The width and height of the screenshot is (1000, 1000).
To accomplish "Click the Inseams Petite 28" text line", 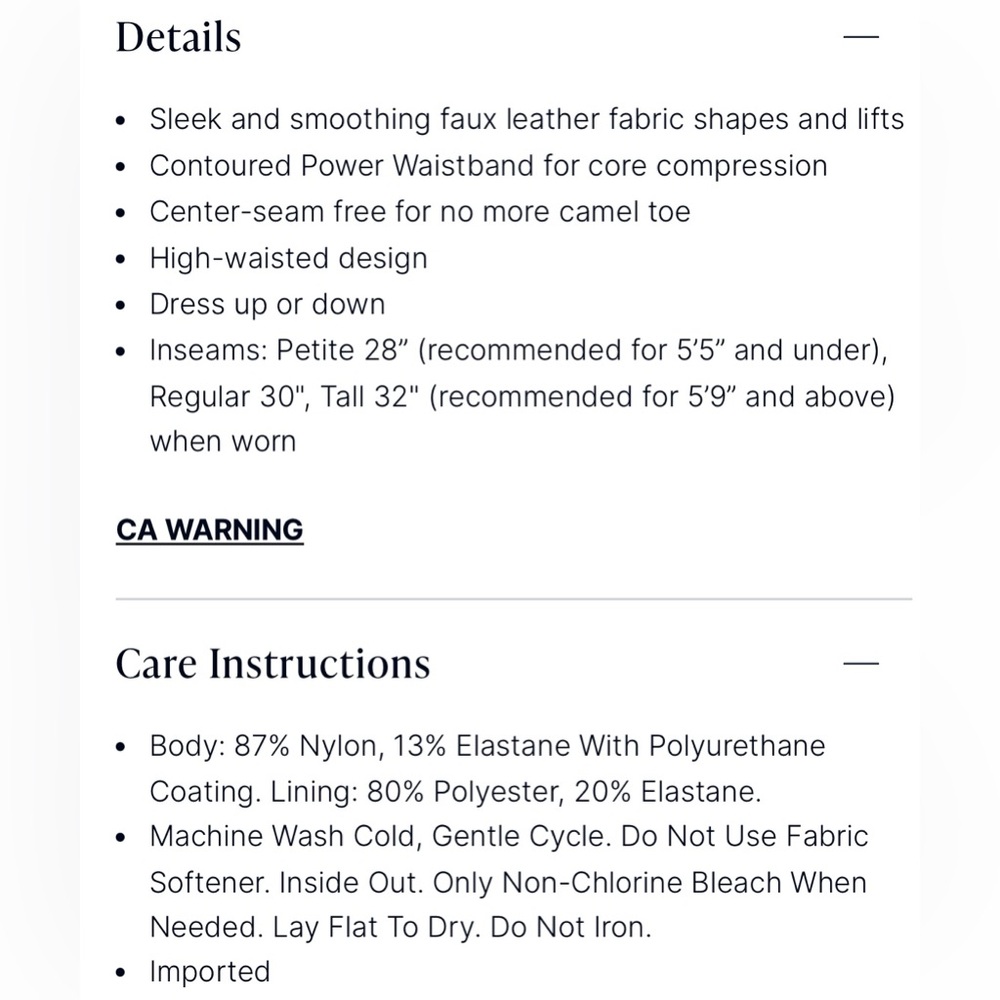I will [518, 350].
